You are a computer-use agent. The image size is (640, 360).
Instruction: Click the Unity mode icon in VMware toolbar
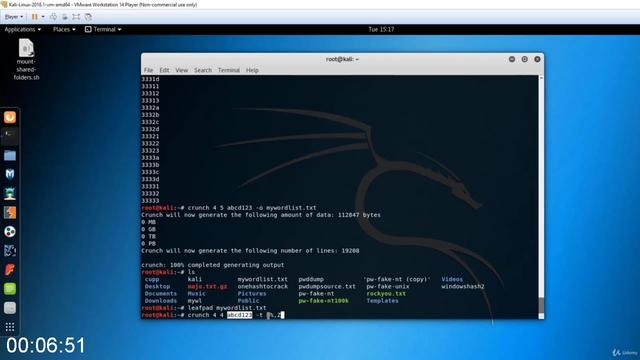pos(88,17)
